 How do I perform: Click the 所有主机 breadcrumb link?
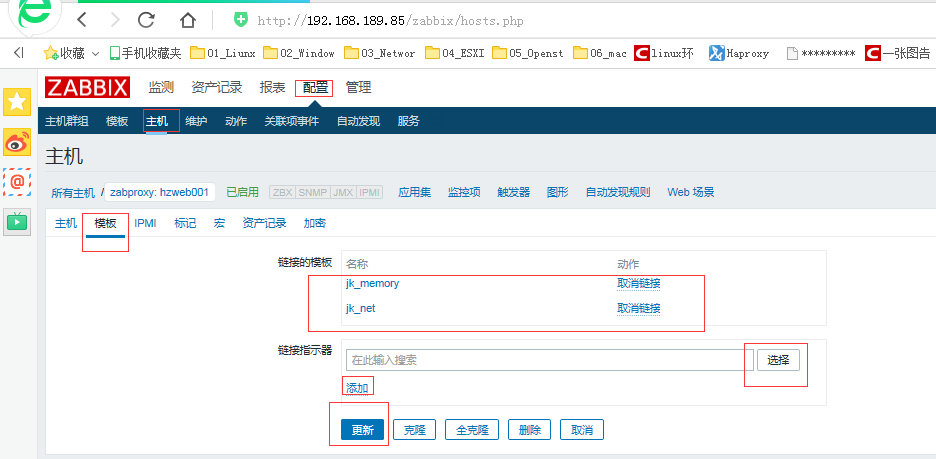click(73, 192)
